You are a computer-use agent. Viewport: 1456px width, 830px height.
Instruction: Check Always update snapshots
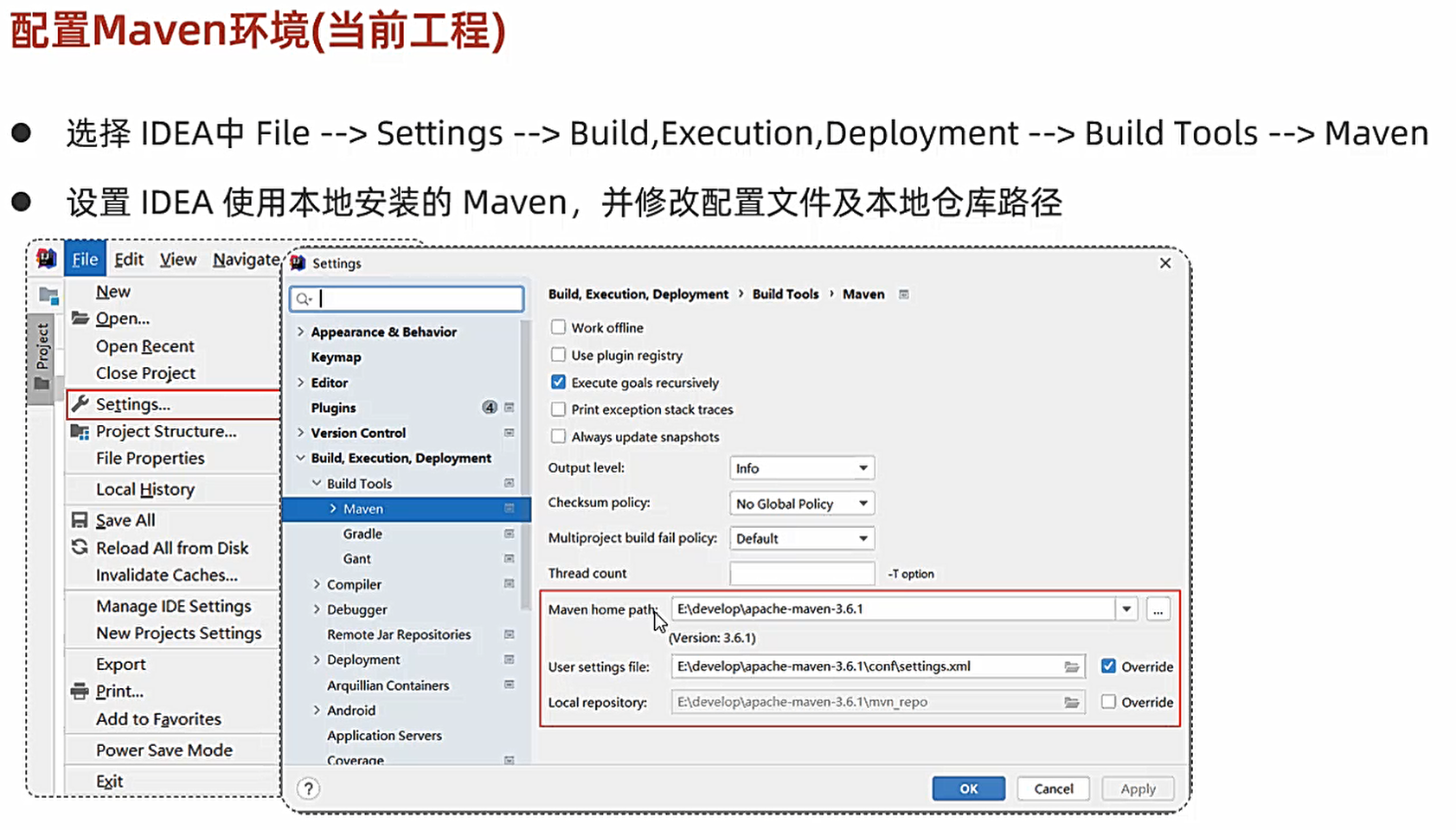pos(558,436)
